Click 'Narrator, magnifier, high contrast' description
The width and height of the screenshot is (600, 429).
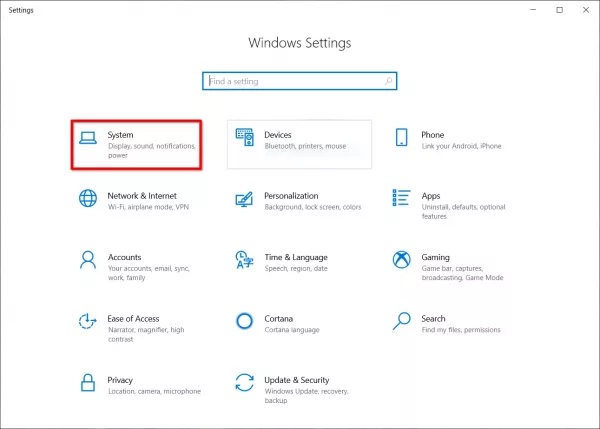click(146, 334)
